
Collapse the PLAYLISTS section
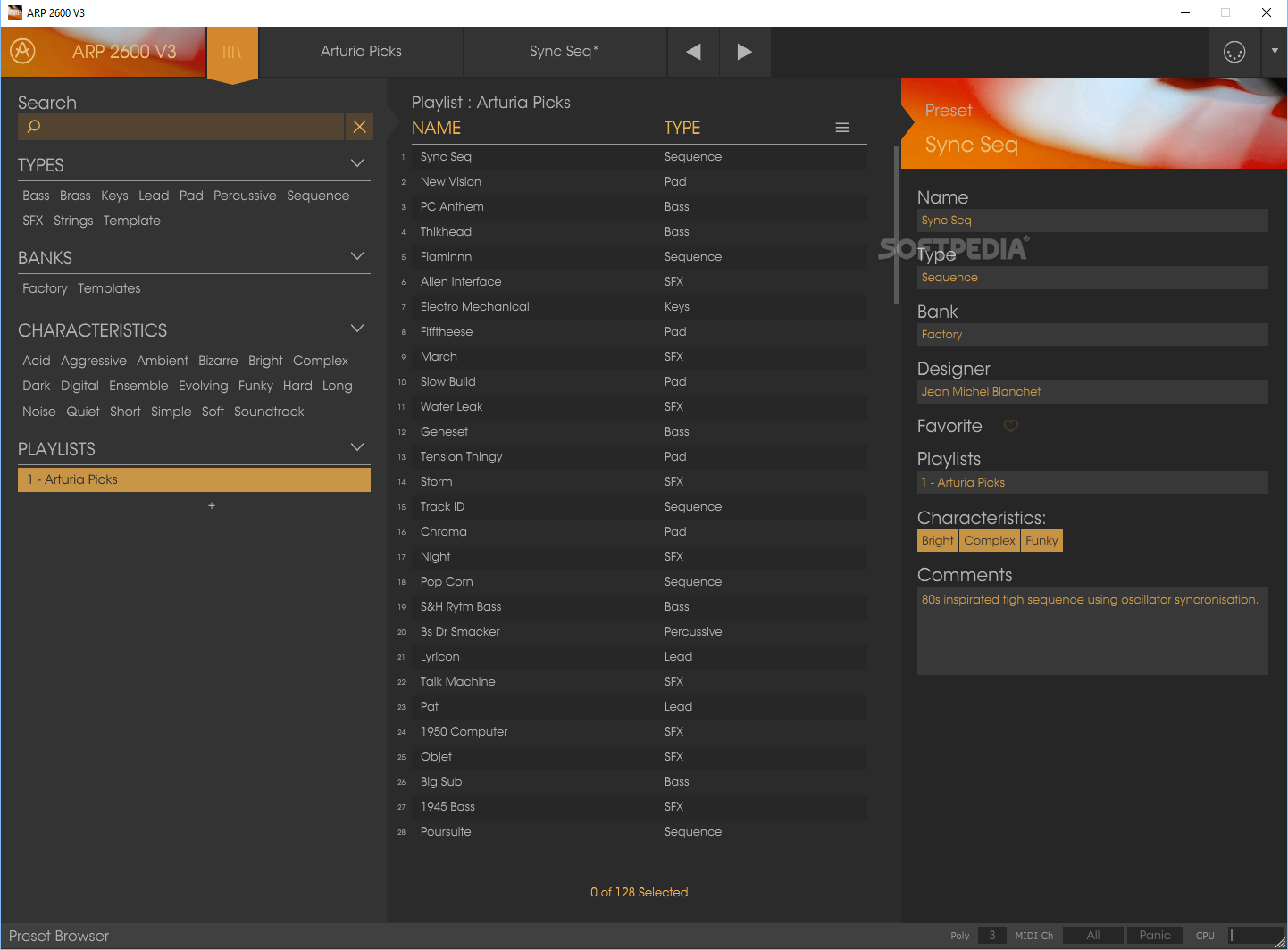coord(357,447)
